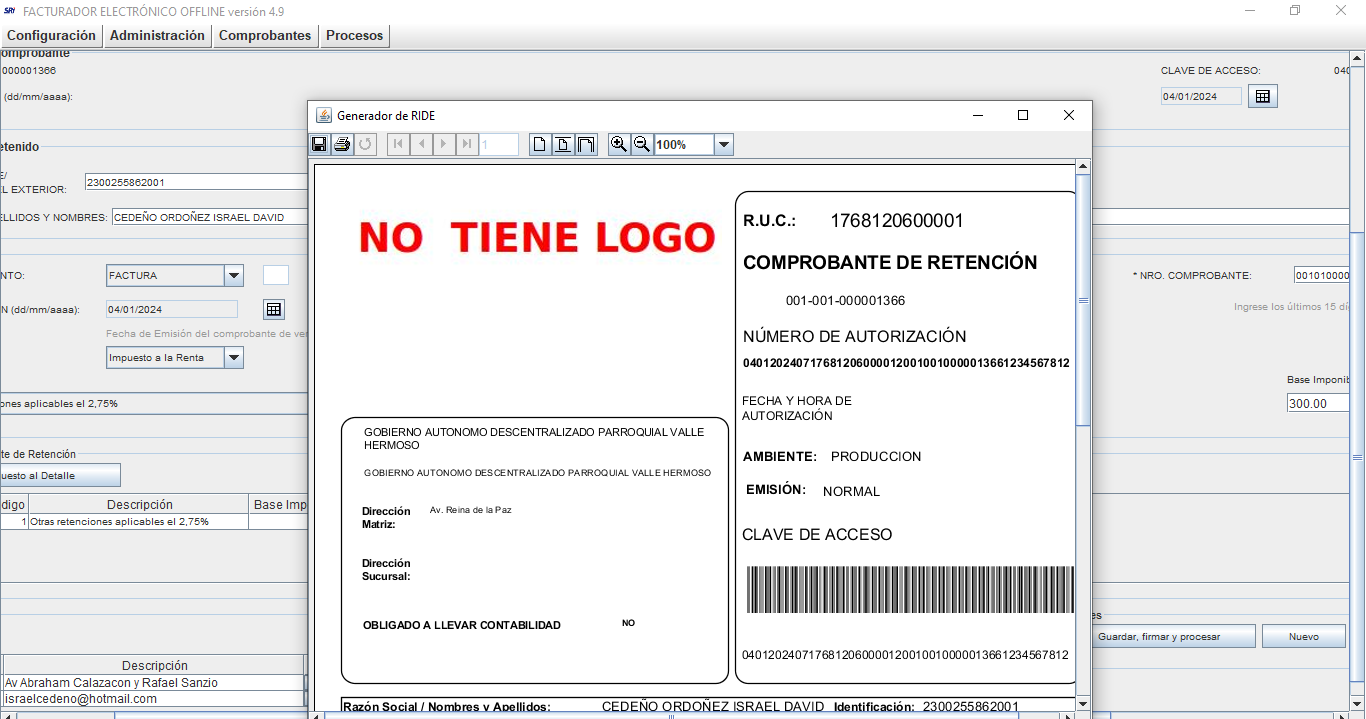Select the fit width view icon
Viewport: 1366px width, 719px height.
tap(586, 144)
